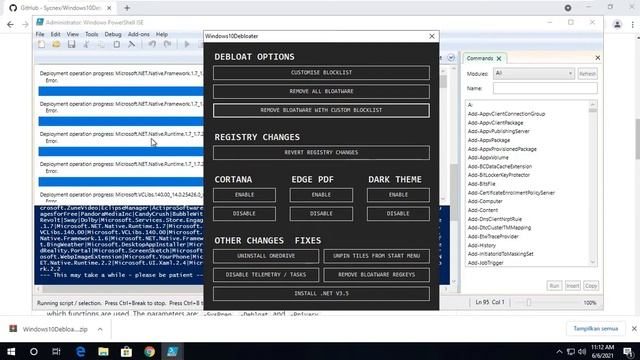Open View menu in PowerShell ISE
Image resolution: width=640 pixels, height=360 pixels.
(x=73, y=34)
